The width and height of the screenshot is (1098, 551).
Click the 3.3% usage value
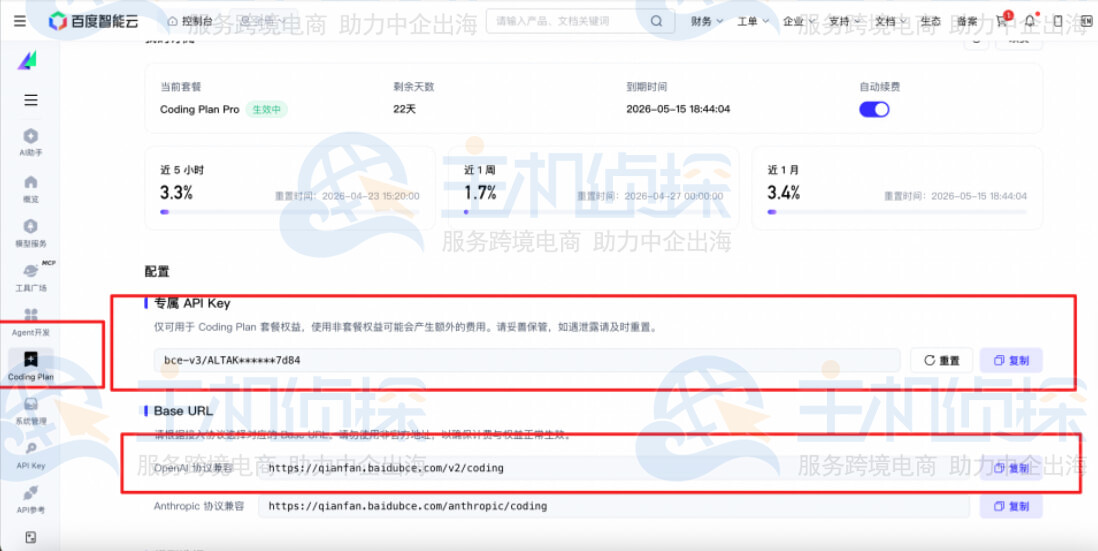point(176,193)
